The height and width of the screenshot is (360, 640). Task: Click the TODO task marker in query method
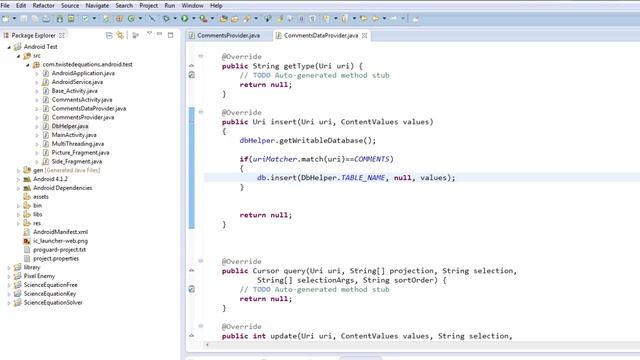[x=192, y=289]
